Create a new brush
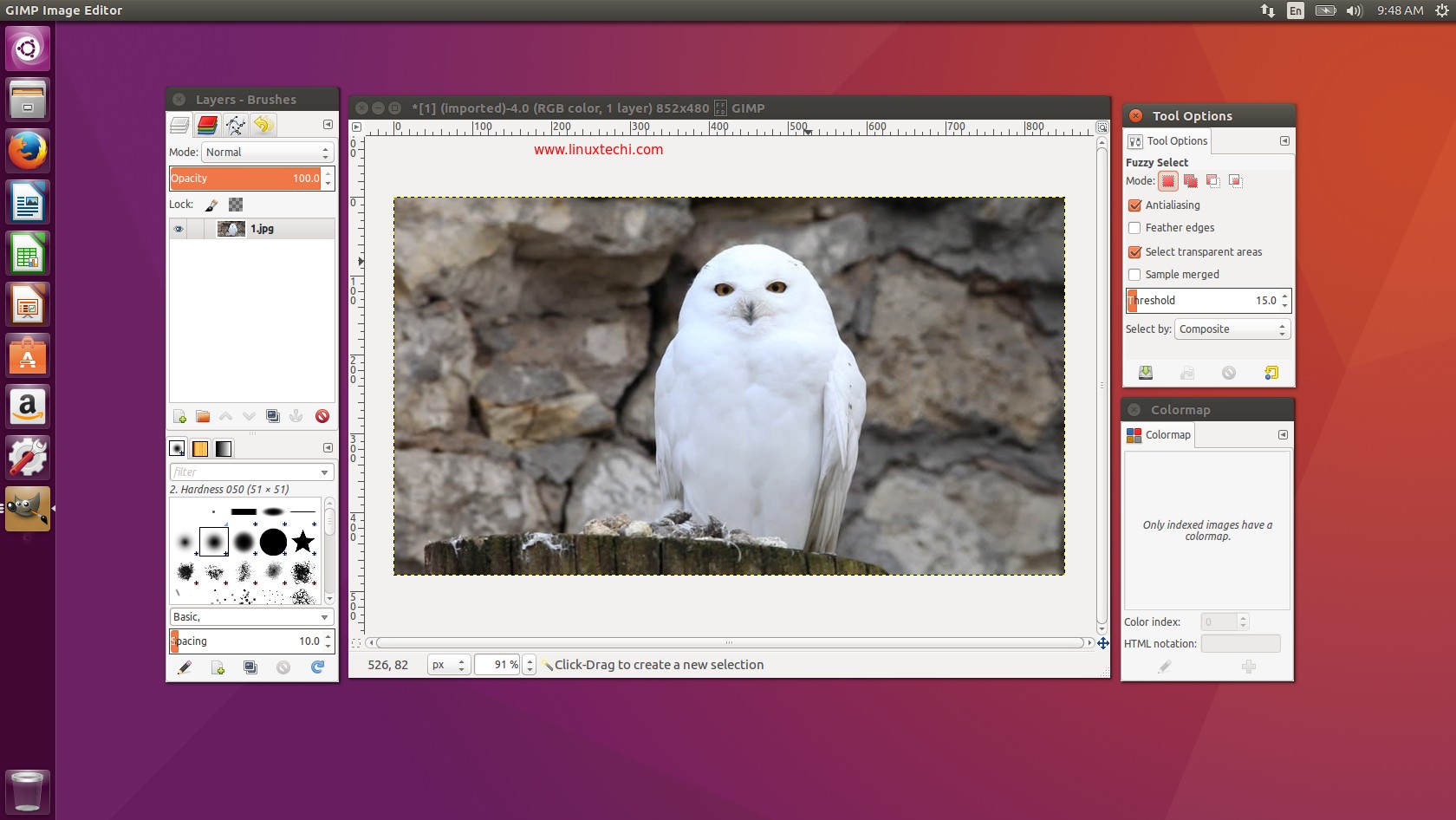The width and height of the screenshot is (1456, 820). [218, 667]
